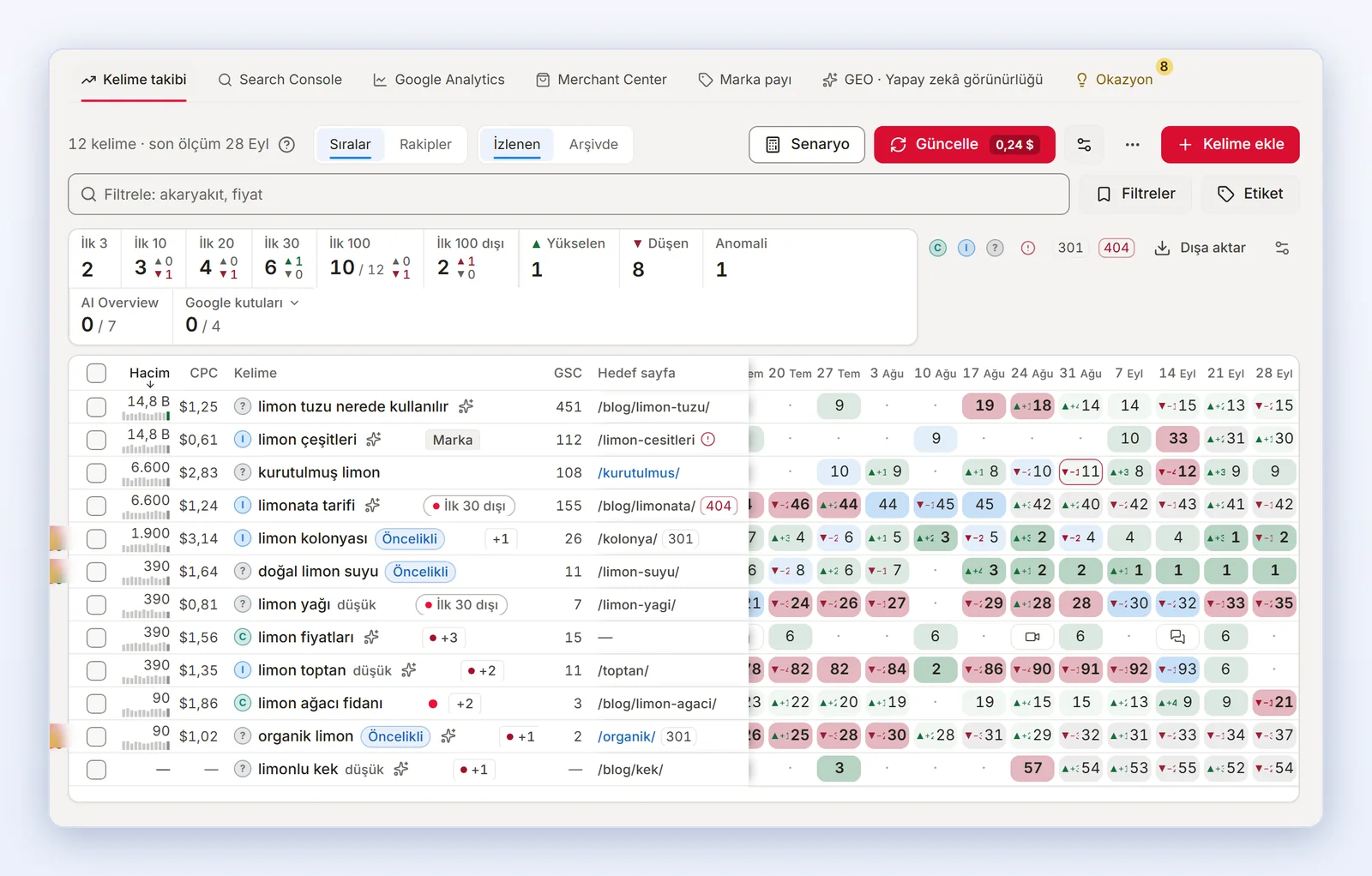The height and width of the screenshot is (876, 1372).
Task: Check the kurutulmuş limon row checkbox
Action: 96,472
